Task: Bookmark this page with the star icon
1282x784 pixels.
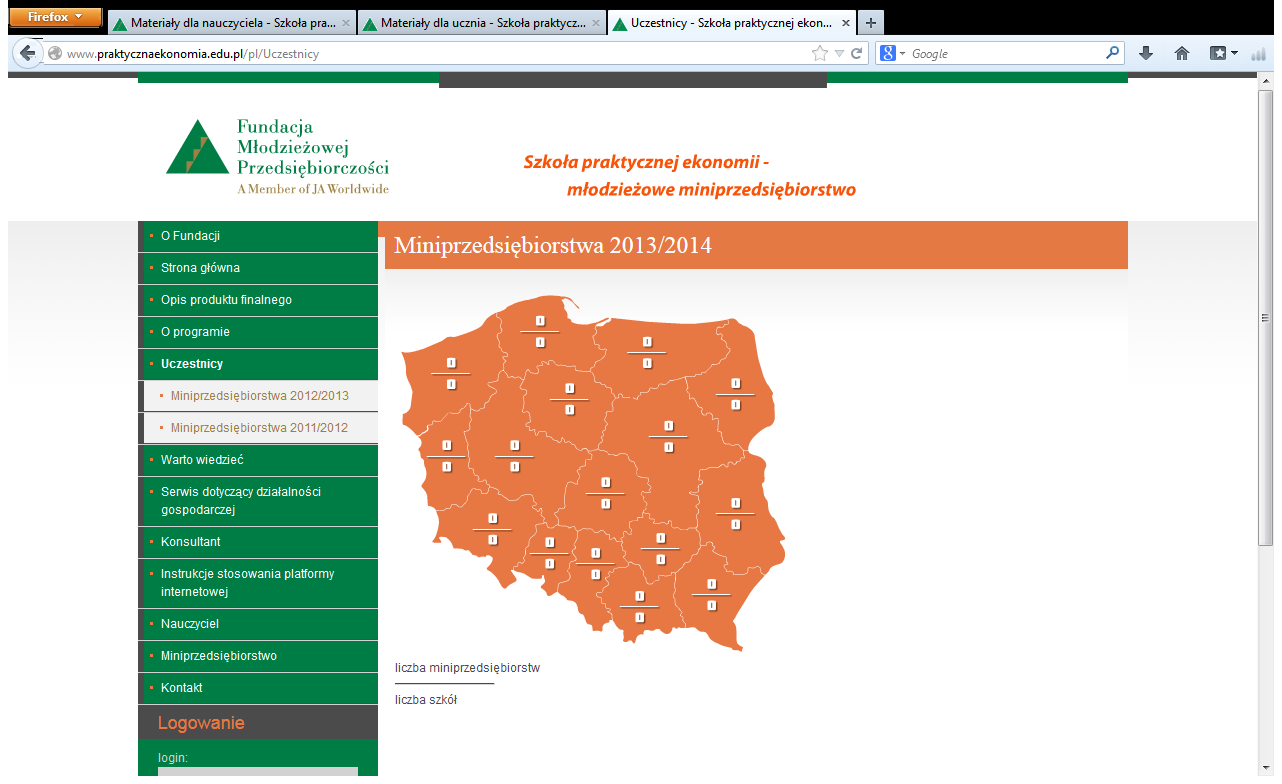Action: (820, 54)
